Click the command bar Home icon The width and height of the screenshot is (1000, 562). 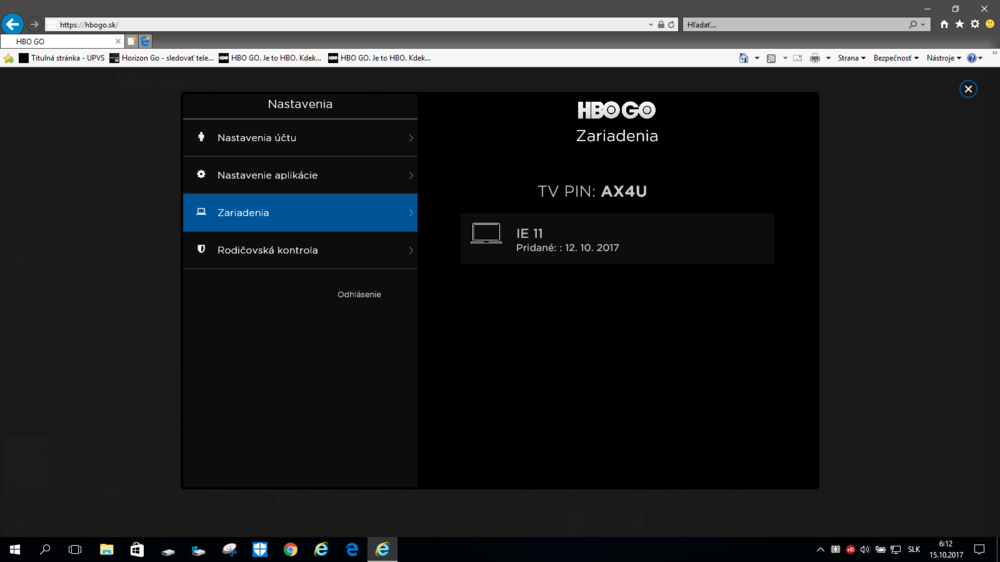pos(744,58)
